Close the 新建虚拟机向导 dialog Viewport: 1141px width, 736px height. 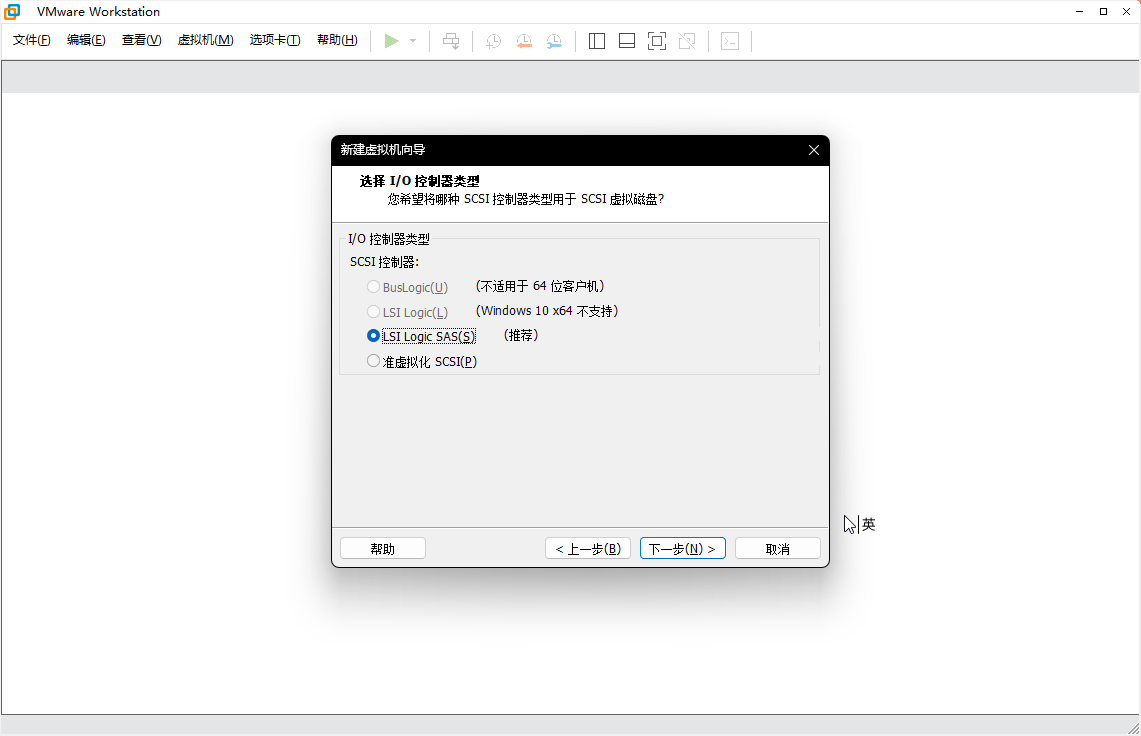814,150
